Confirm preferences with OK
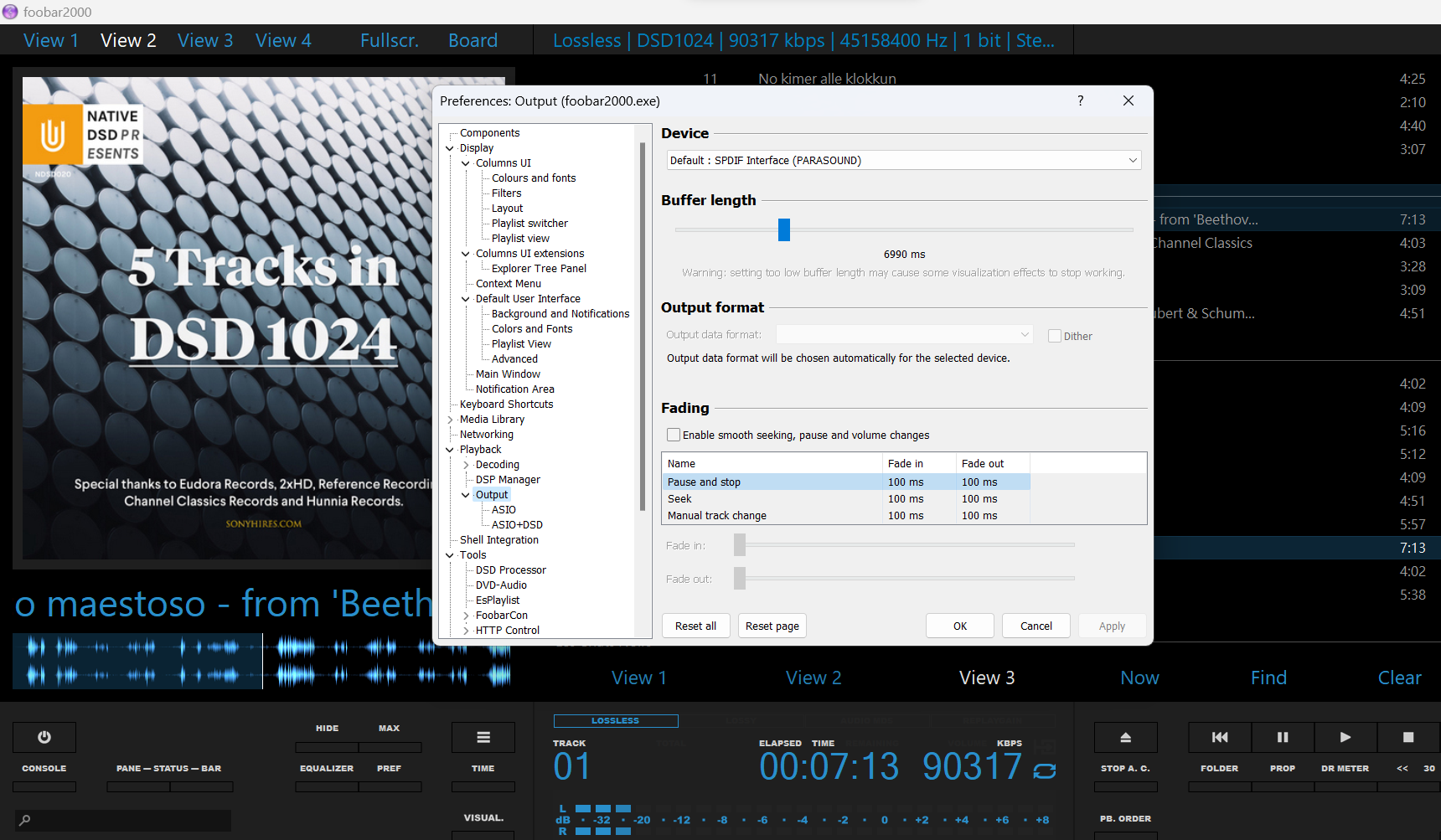This screenshot has width=1441, height=840. click(960, 626)
